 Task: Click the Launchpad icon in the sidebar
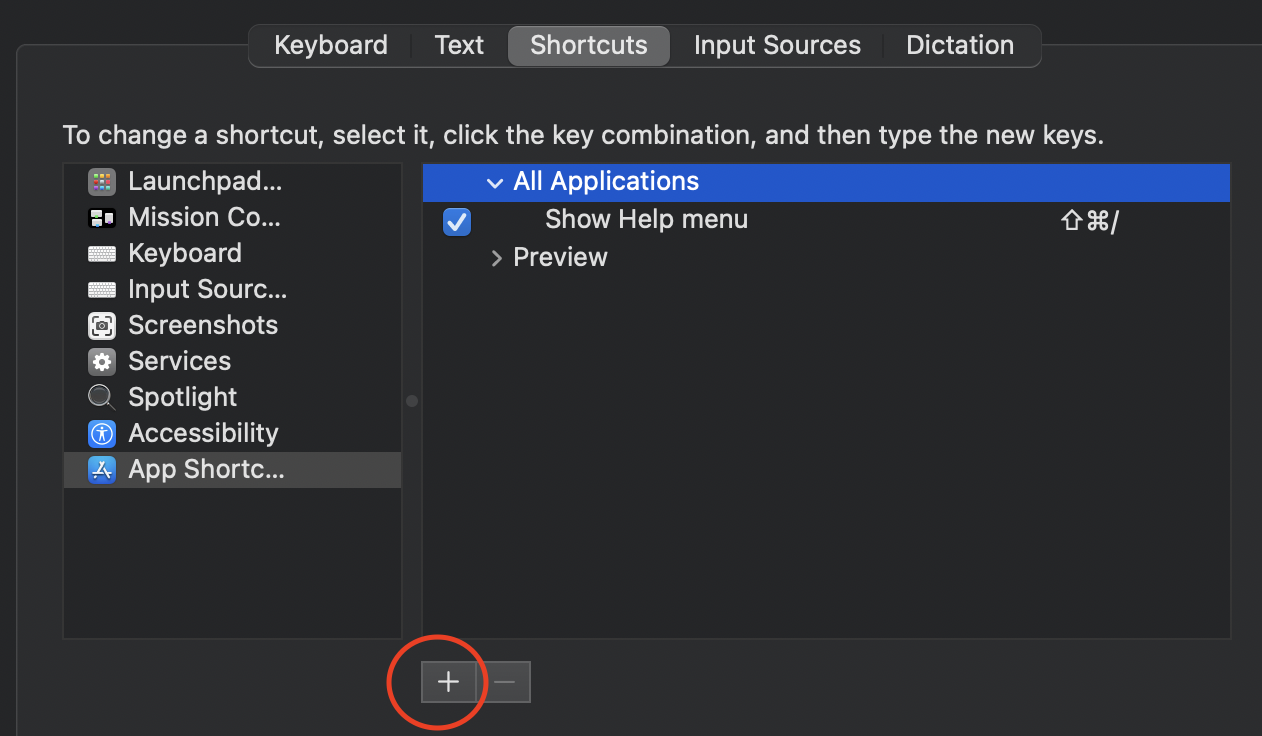(x=102, y=182)
